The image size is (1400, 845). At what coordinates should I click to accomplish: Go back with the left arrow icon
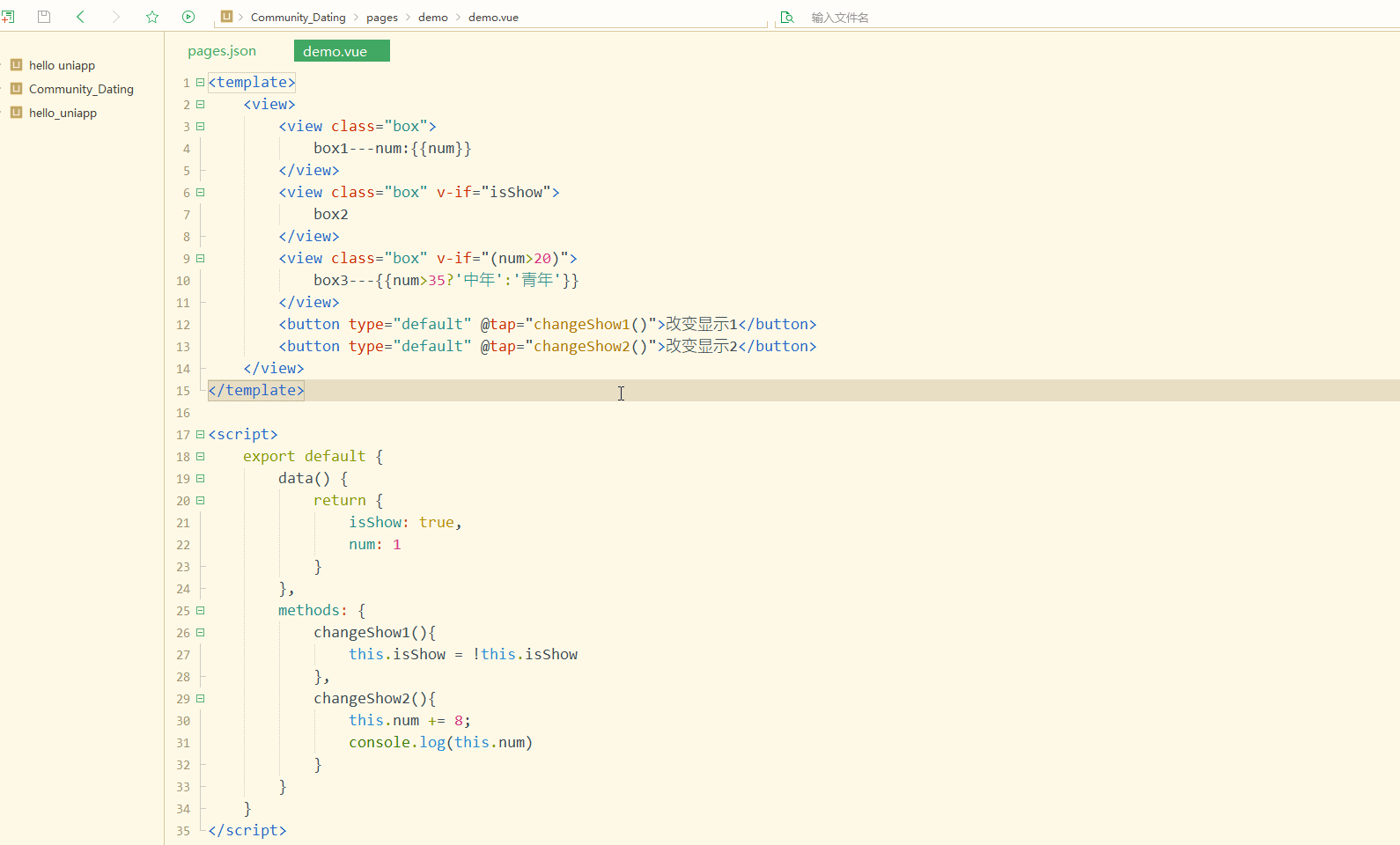point(80,17)
